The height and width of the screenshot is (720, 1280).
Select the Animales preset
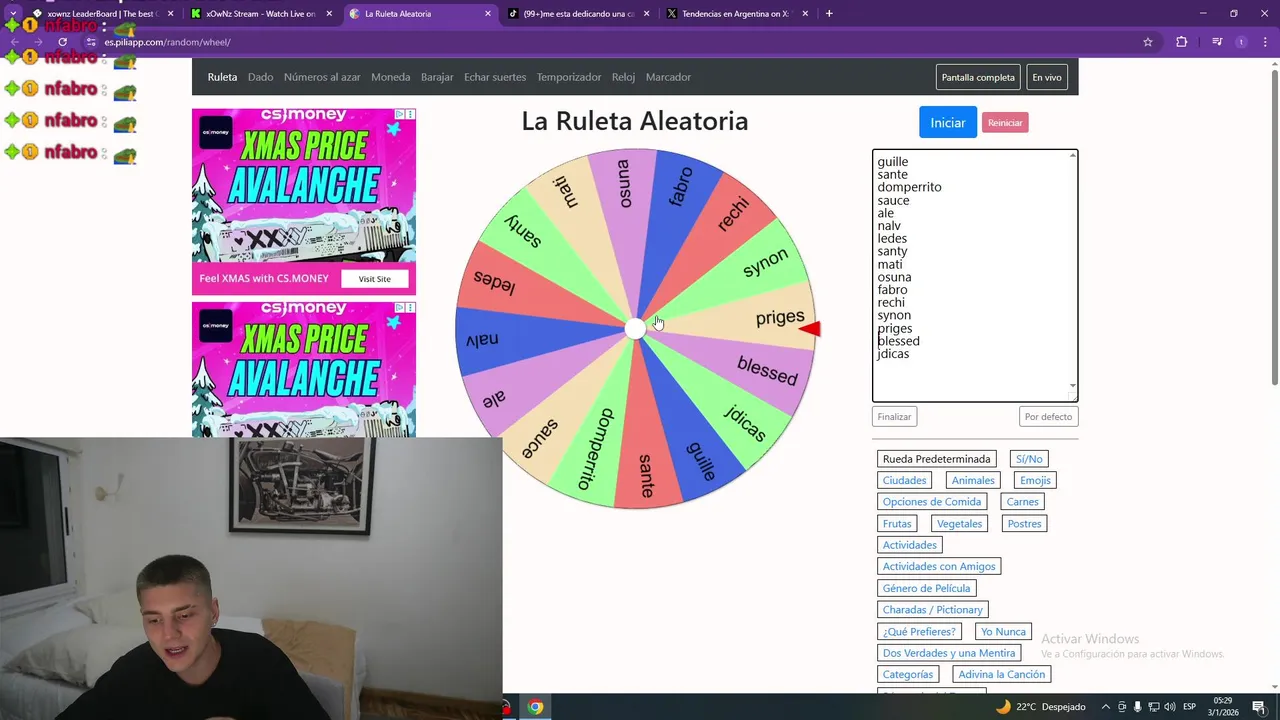(973, 480)
